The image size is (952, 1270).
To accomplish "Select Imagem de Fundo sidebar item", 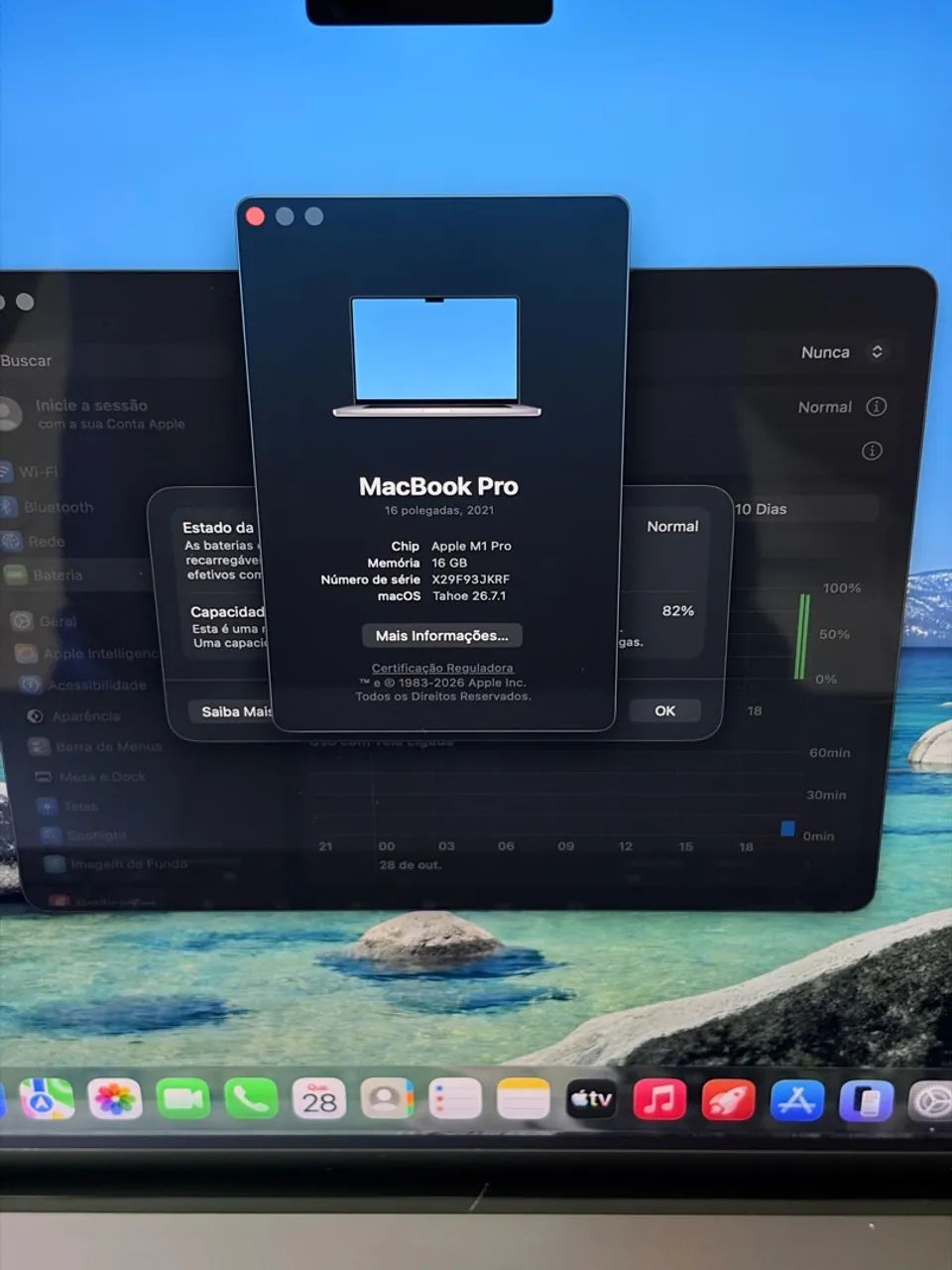I will (116, 864).
